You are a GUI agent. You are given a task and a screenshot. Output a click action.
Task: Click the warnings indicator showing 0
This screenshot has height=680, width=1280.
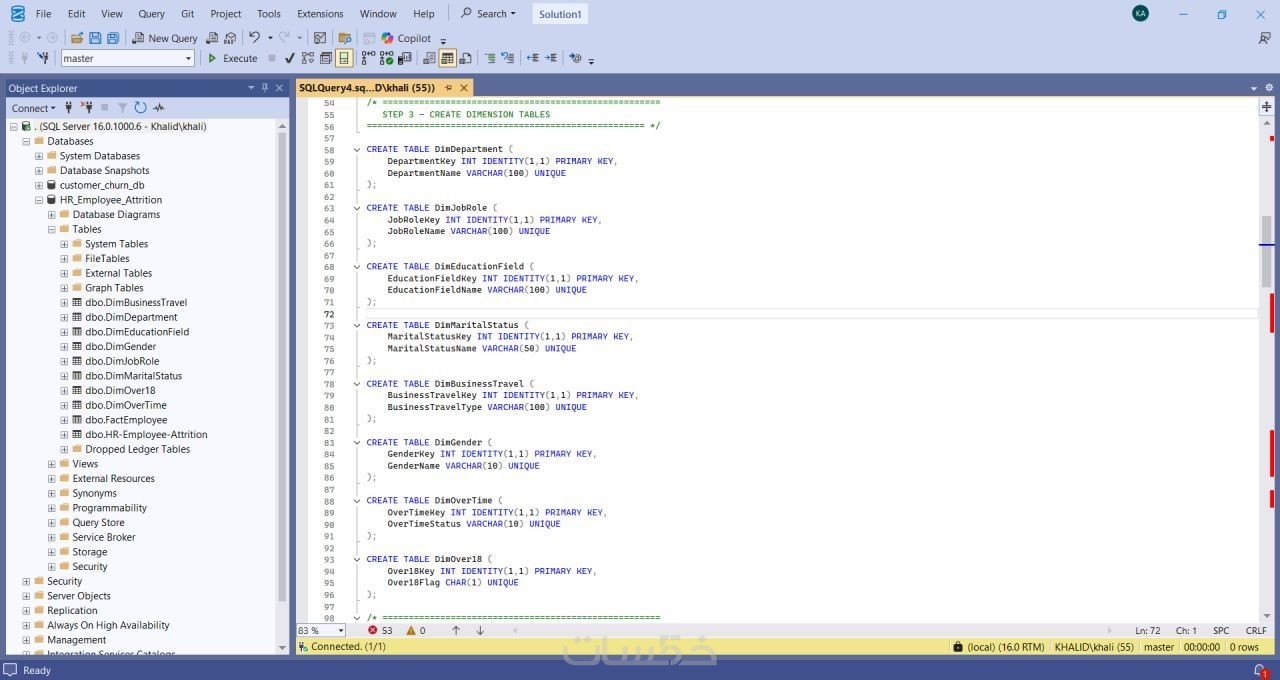[416, 631]
